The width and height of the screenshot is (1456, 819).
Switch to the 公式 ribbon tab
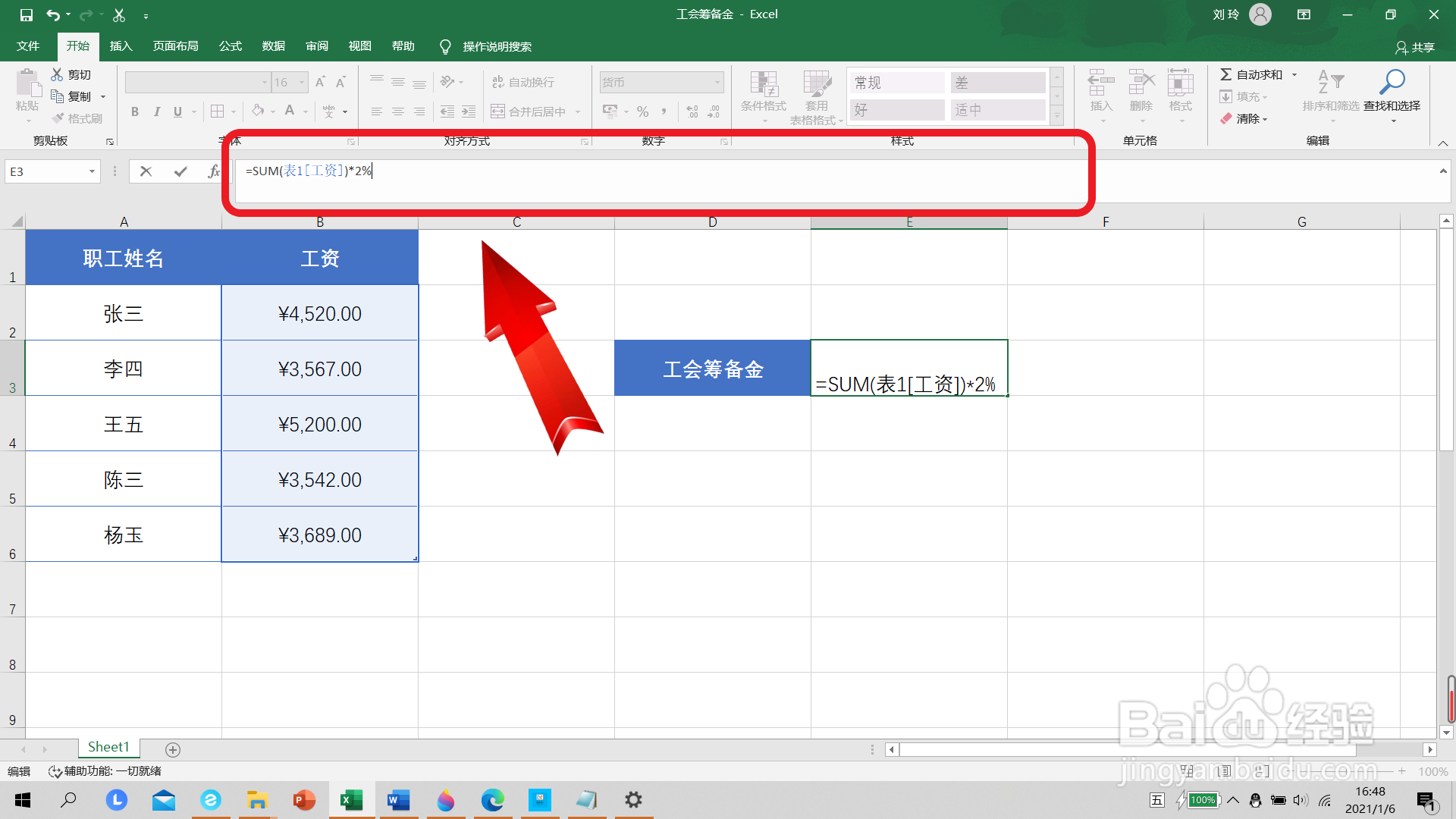point(230,46)
